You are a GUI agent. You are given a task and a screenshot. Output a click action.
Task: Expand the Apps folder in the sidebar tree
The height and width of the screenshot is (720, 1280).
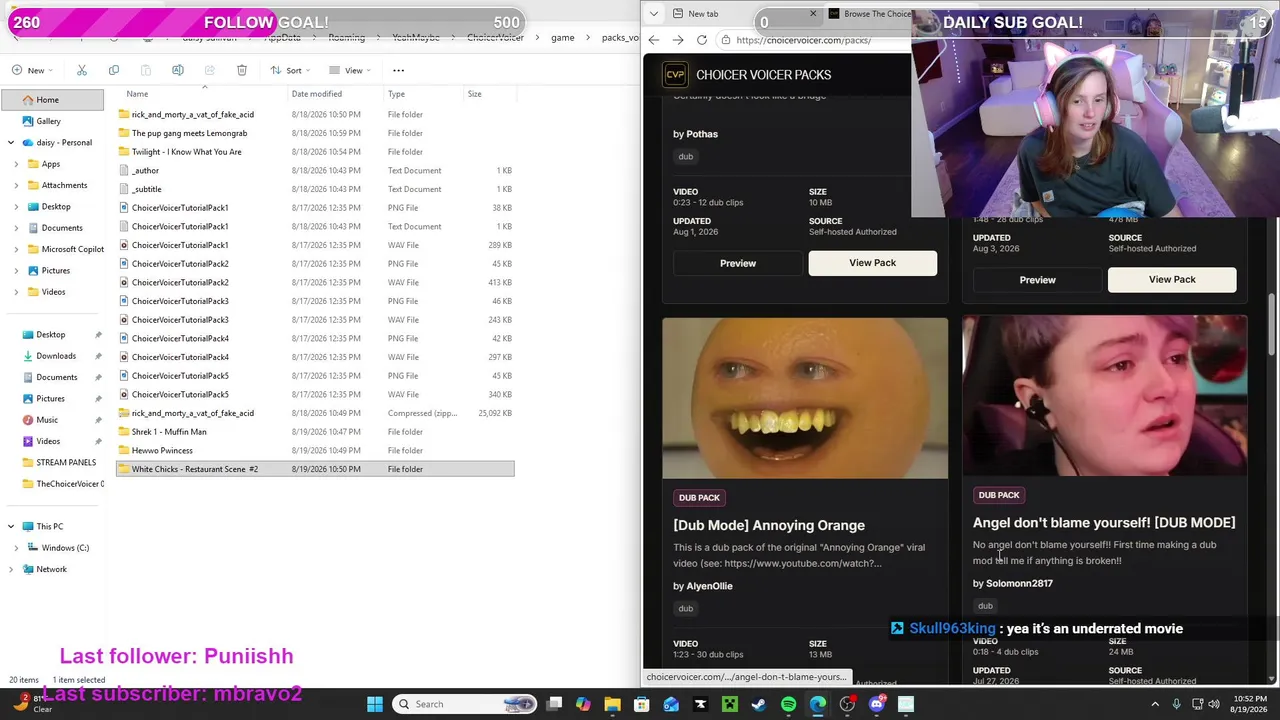pos(17,164)
